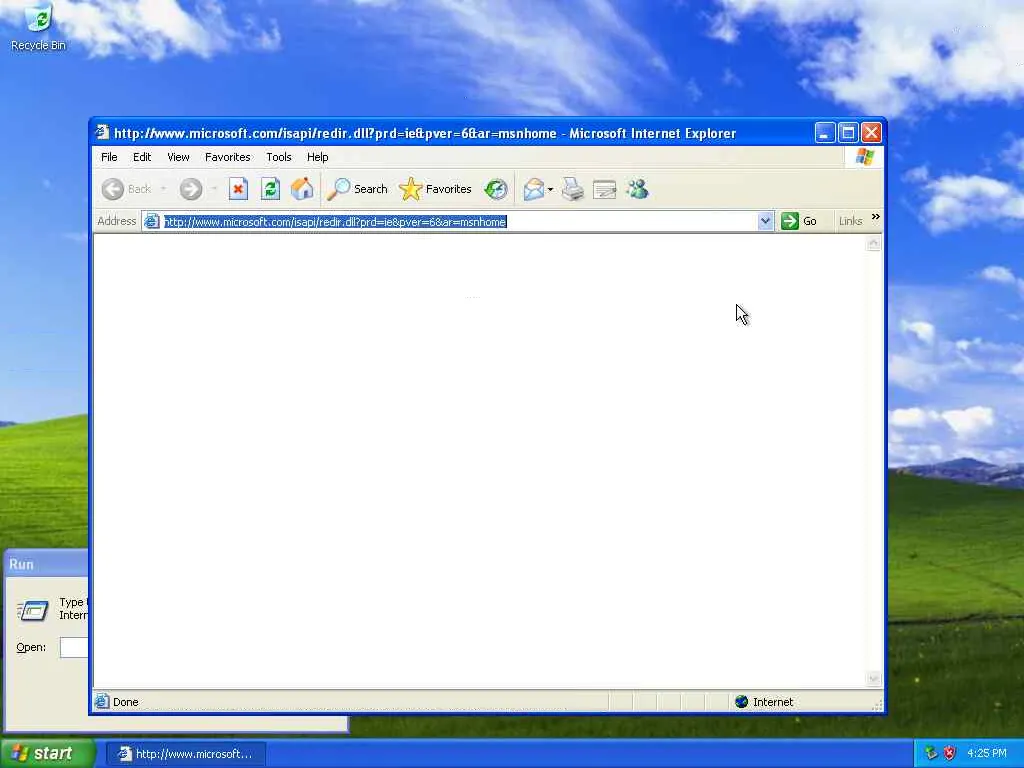Refresh the page with green arrows icon
1024x768 pixels.
coord(270,189)
